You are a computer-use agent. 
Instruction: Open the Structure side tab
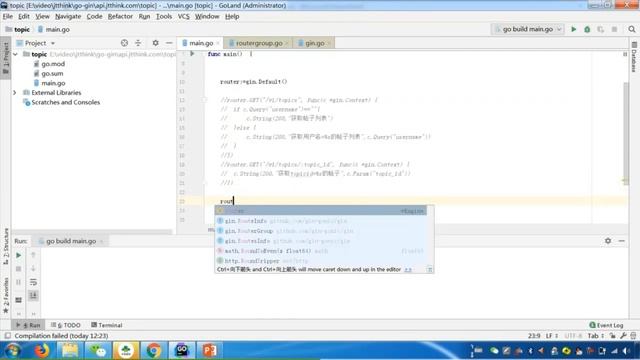click(x=6, y=246)
